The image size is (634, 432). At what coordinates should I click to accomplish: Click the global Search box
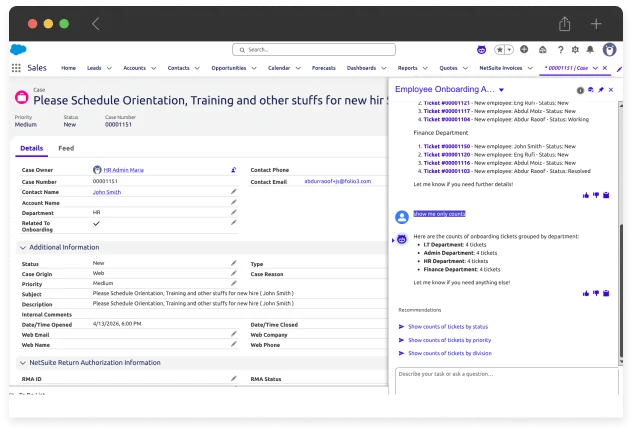point(314,50)
